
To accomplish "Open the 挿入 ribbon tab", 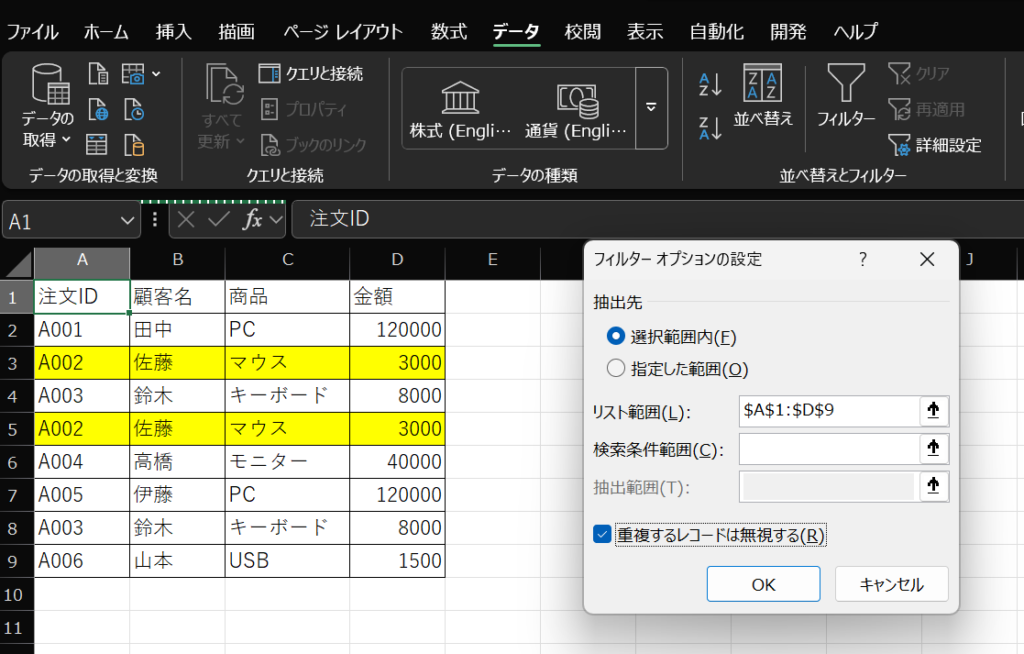I will 173,32.
